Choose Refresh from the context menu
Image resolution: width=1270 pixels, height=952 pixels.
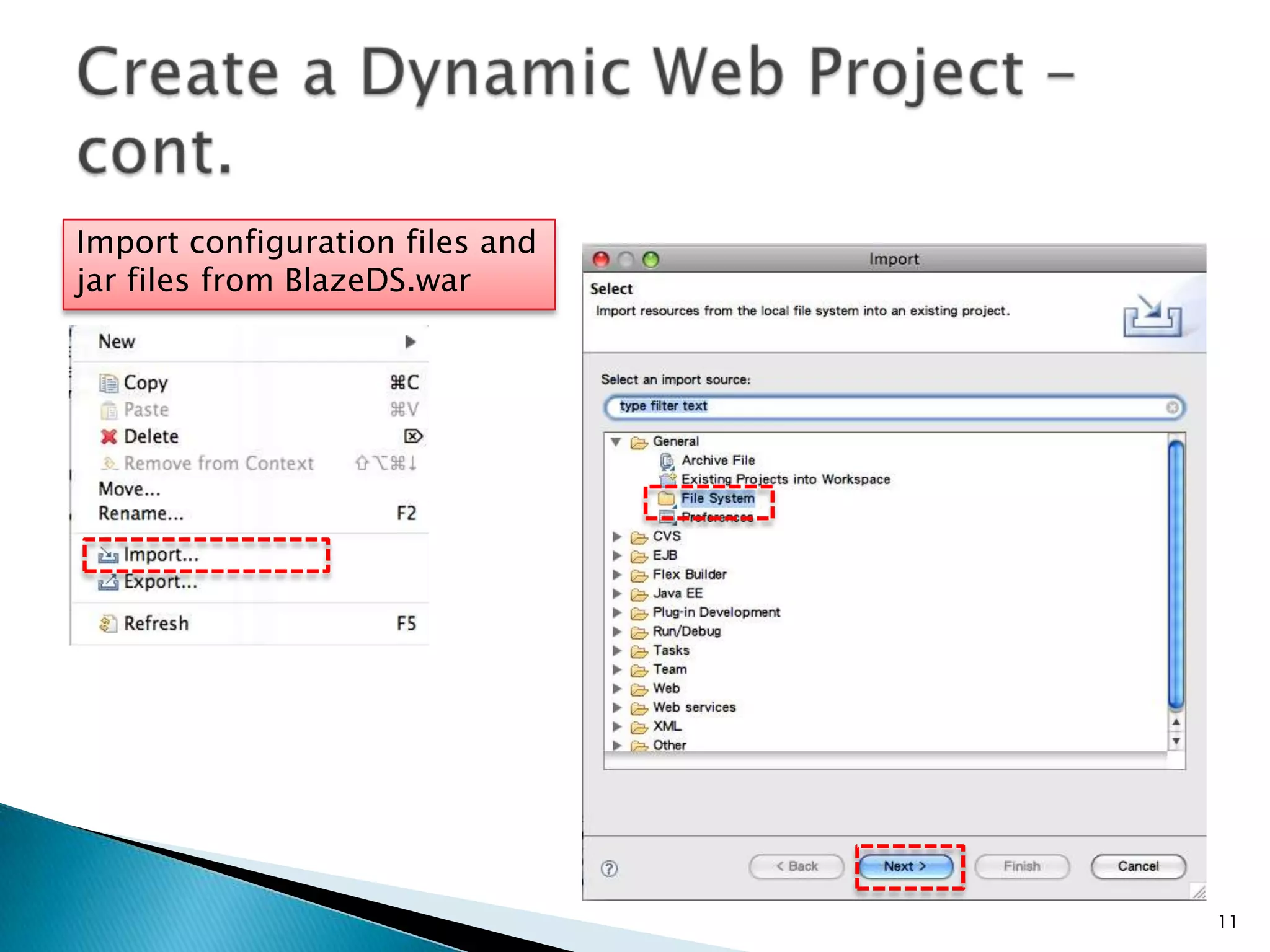pyautogui.click(x=251, y=624)
